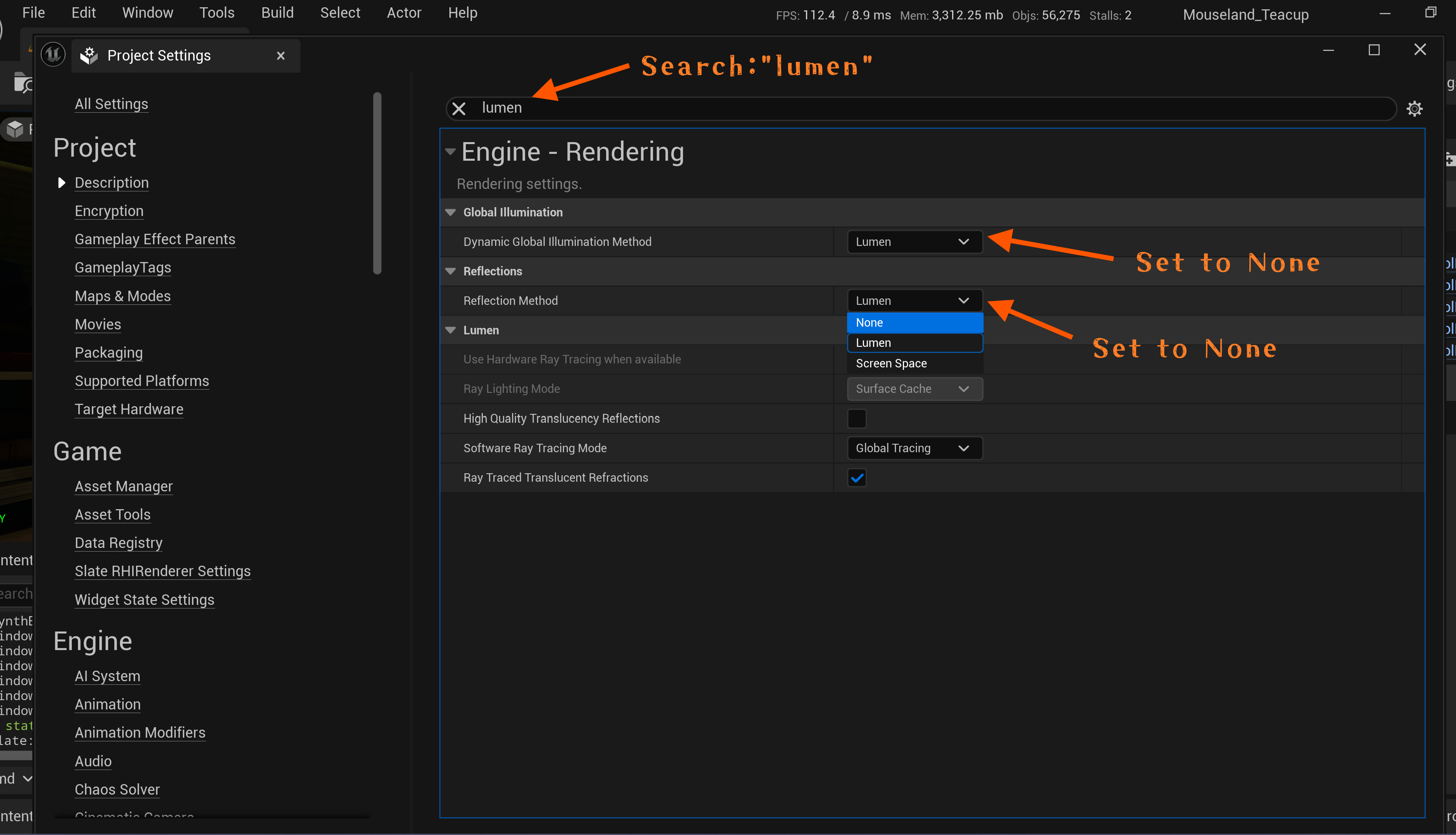Screen dimensions: 1456x835
Task: Open Asset Manager settings
Action: 124,486
